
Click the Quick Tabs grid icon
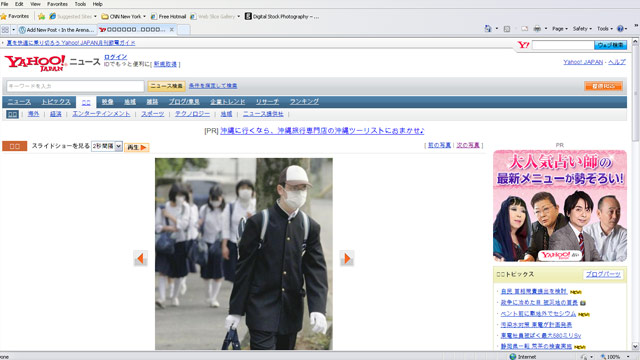click(5, 29)
